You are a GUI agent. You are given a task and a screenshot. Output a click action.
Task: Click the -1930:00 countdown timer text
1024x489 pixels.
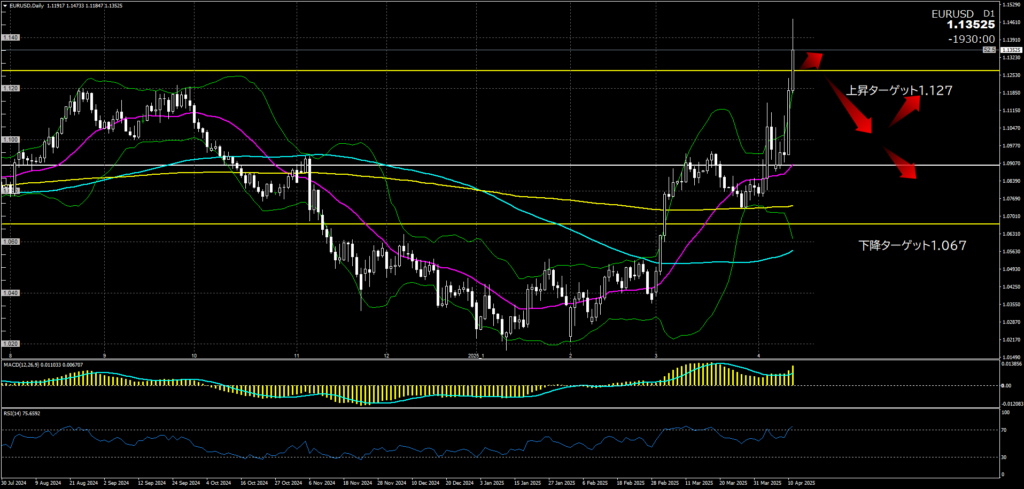[983, 39]
